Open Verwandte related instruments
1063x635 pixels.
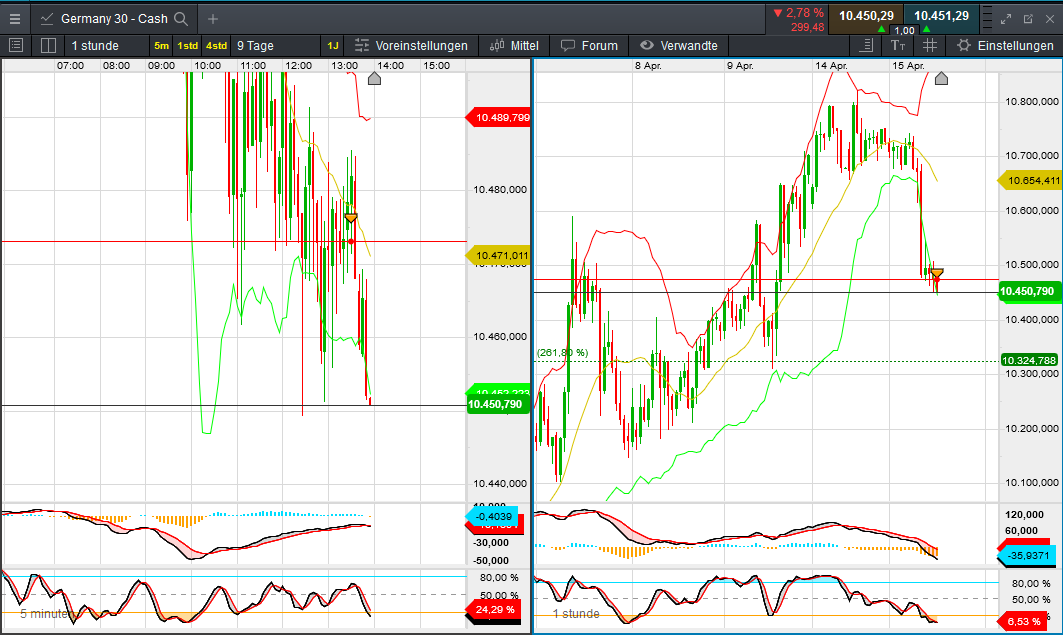(679, 45)
